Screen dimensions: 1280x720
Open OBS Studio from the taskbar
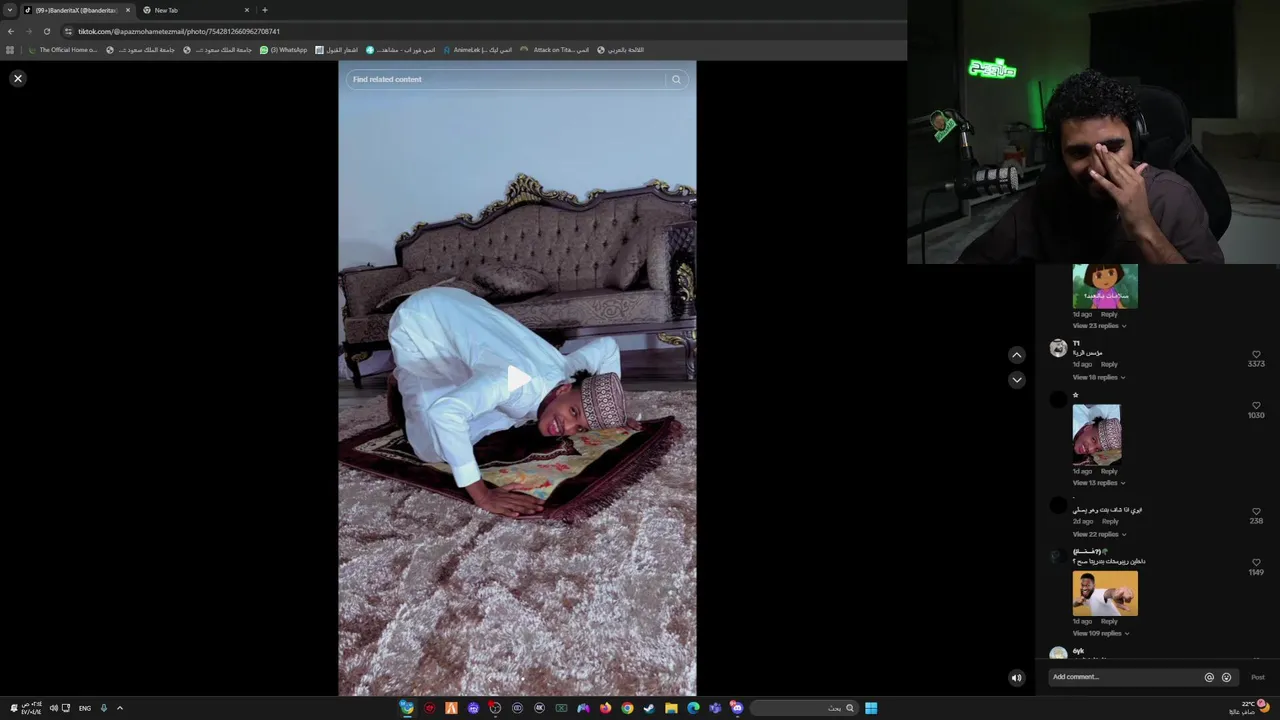[495, 708]
